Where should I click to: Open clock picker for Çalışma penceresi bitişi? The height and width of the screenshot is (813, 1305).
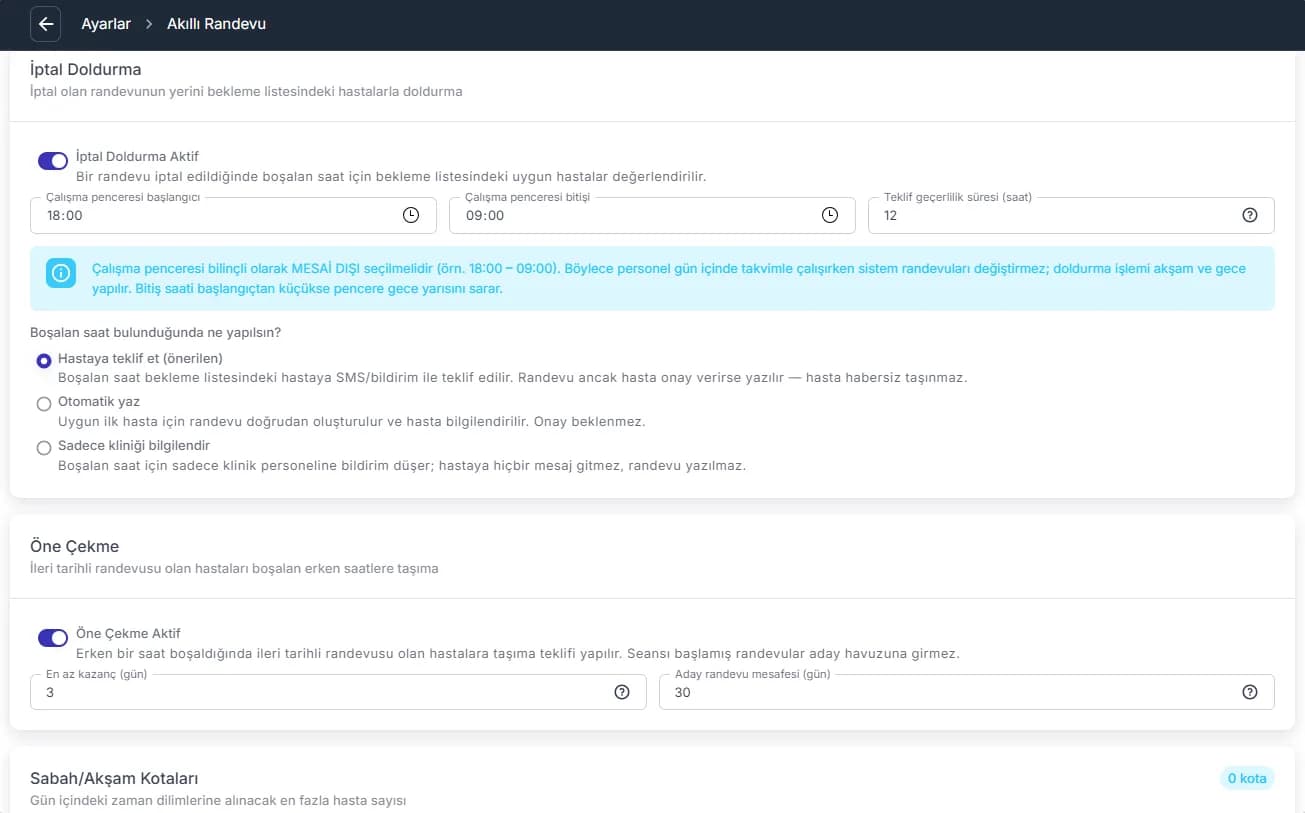tap(830, 215)
